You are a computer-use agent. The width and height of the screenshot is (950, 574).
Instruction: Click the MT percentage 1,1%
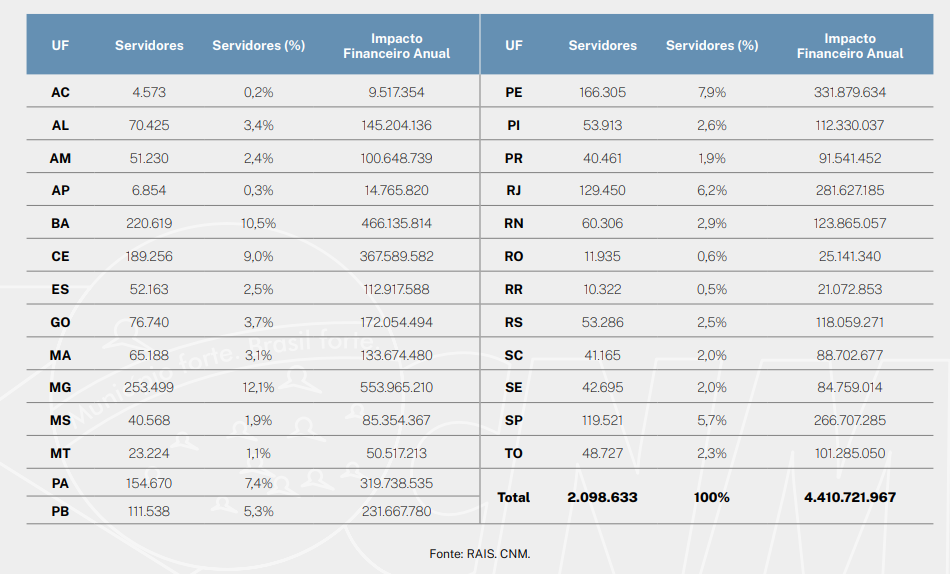258,453
